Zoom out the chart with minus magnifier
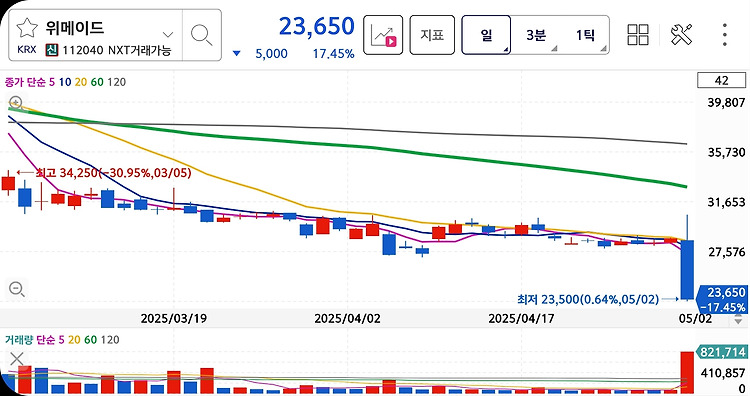Viewport: 750px width, 396px height. 17,289
